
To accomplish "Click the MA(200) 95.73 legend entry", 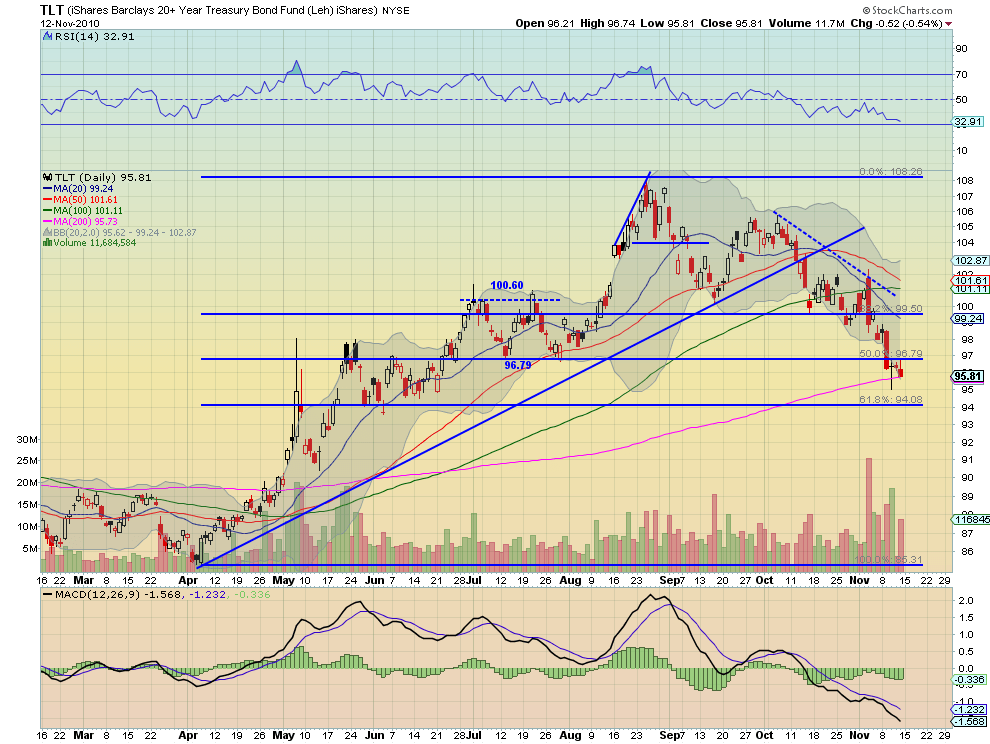I will (80, 221).
